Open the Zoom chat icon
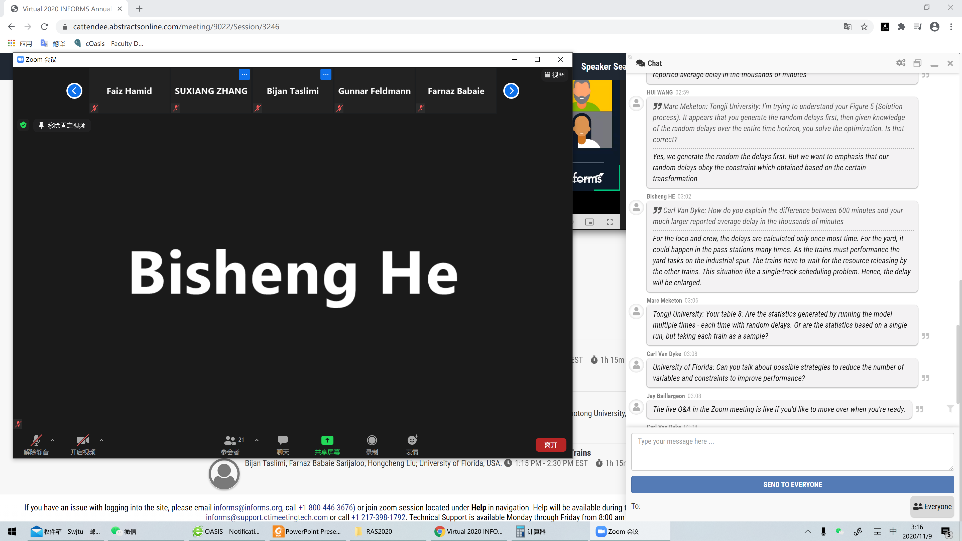This screenshot has width=962, height=541. coord(282,441)
